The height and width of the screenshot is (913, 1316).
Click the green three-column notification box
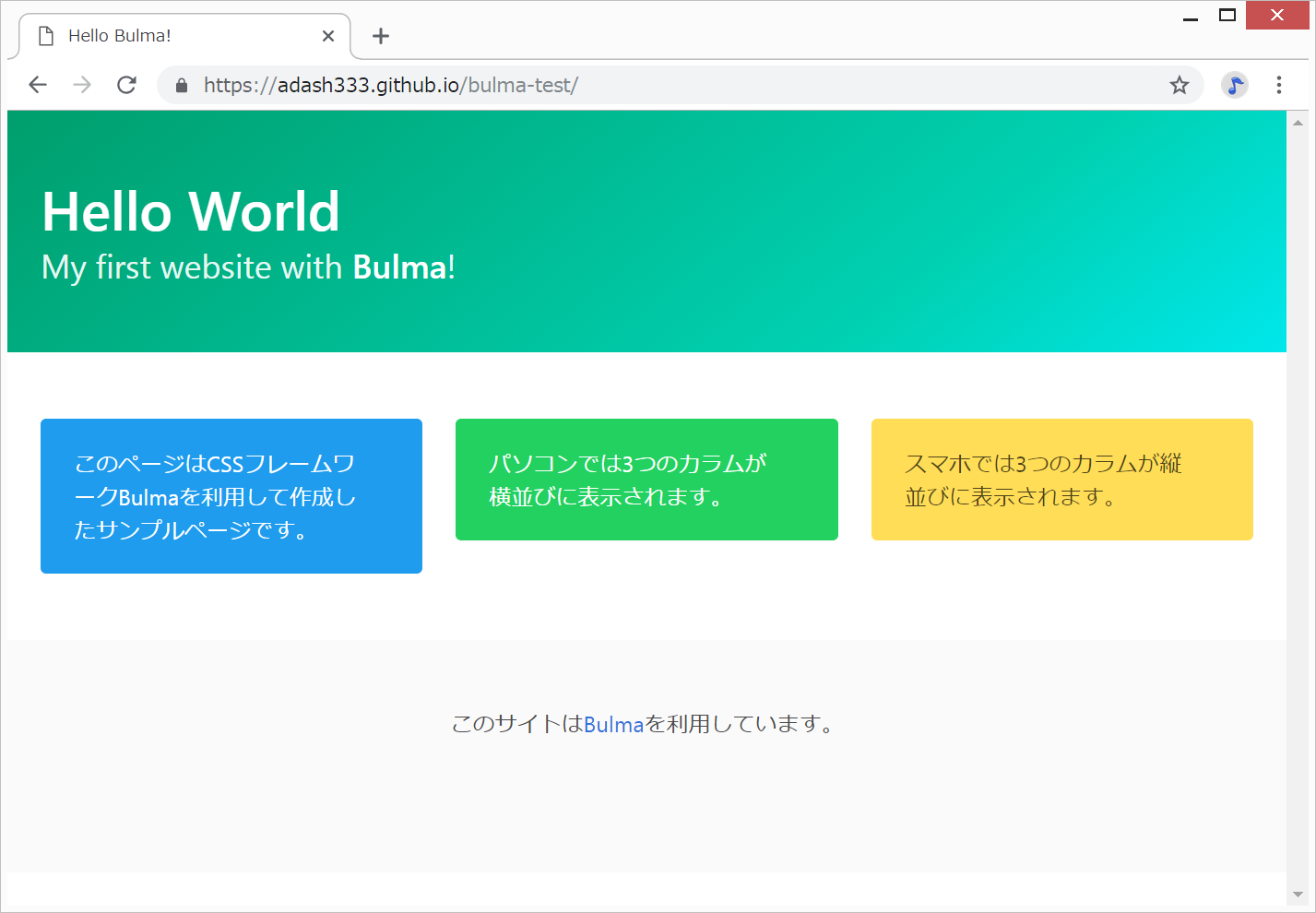coord(646,480)
